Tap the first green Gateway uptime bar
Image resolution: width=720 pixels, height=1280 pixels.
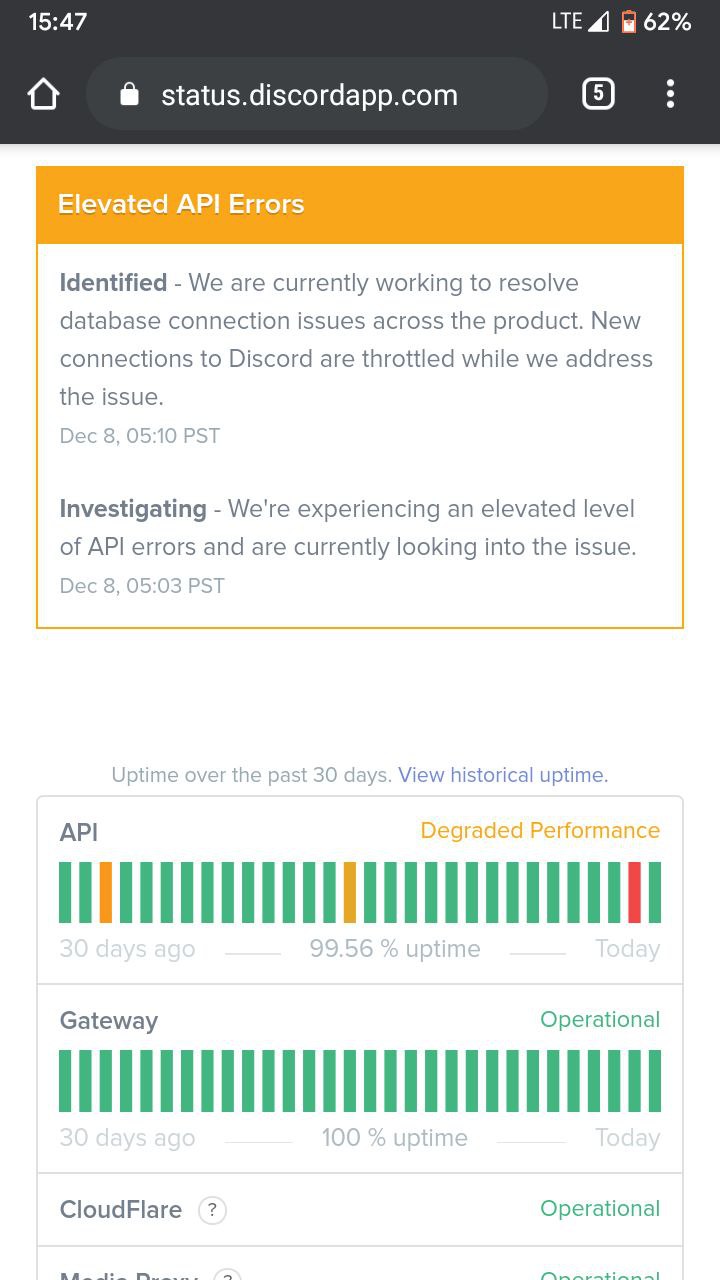pyautogui.click(x=65, y=1081)
